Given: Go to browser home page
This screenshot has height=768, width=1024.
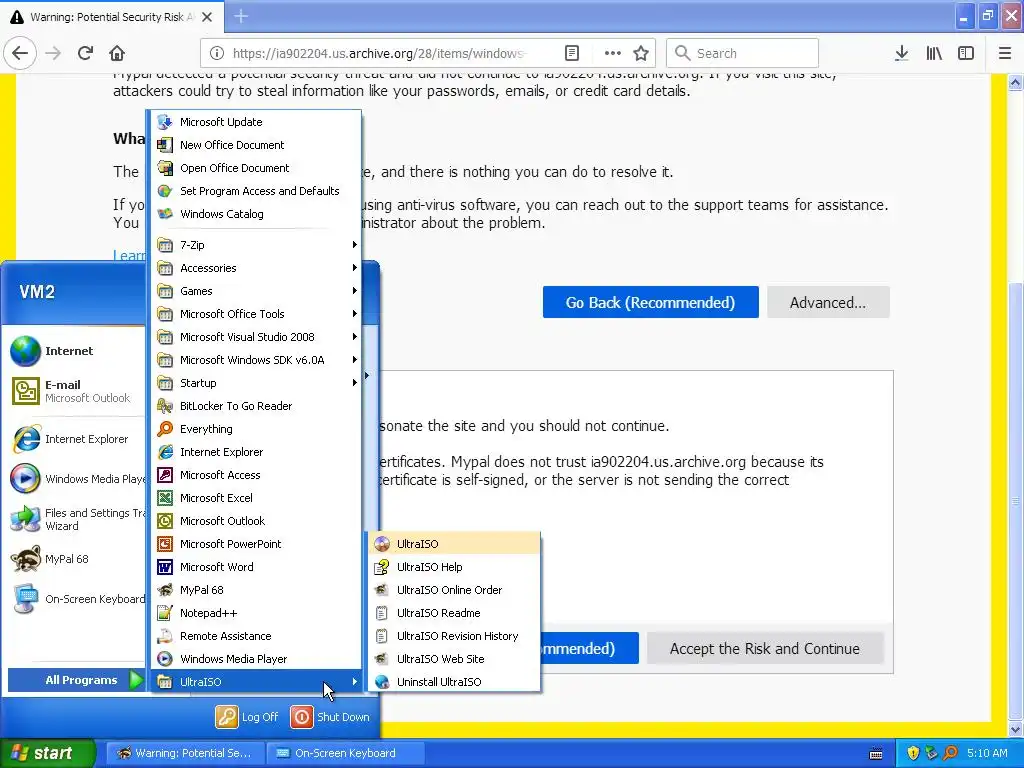Looking at the screenshot, I should (x=117, y=53).
